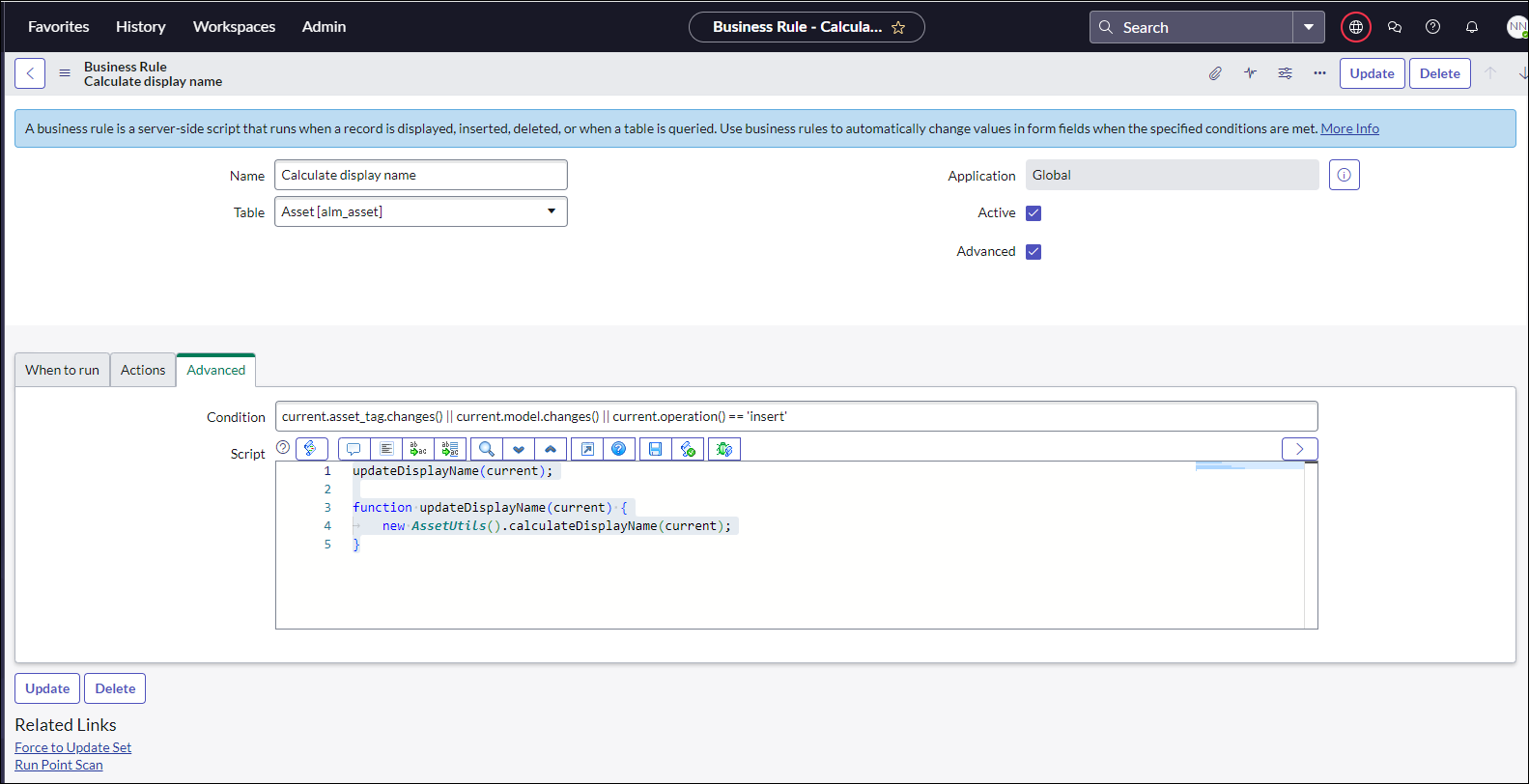Click into the Name field
This screenshot has width=1529, height=784.
click(421, 175)
